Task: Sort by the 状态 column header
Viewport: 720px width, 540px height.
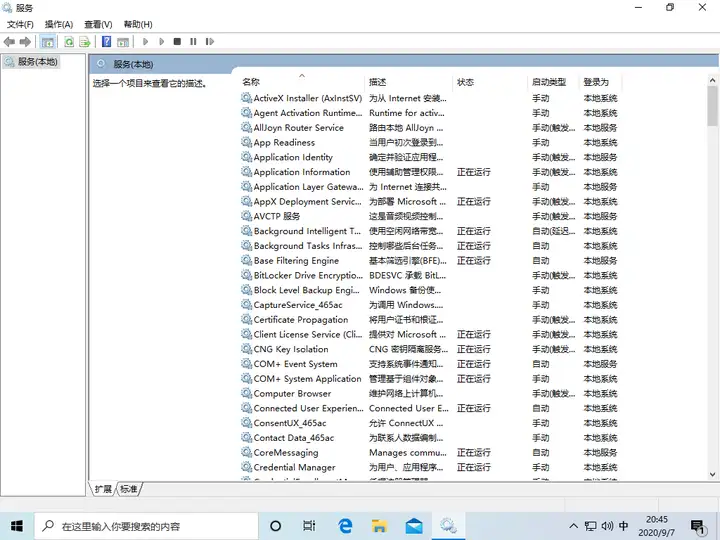Action: pos(491,82)
